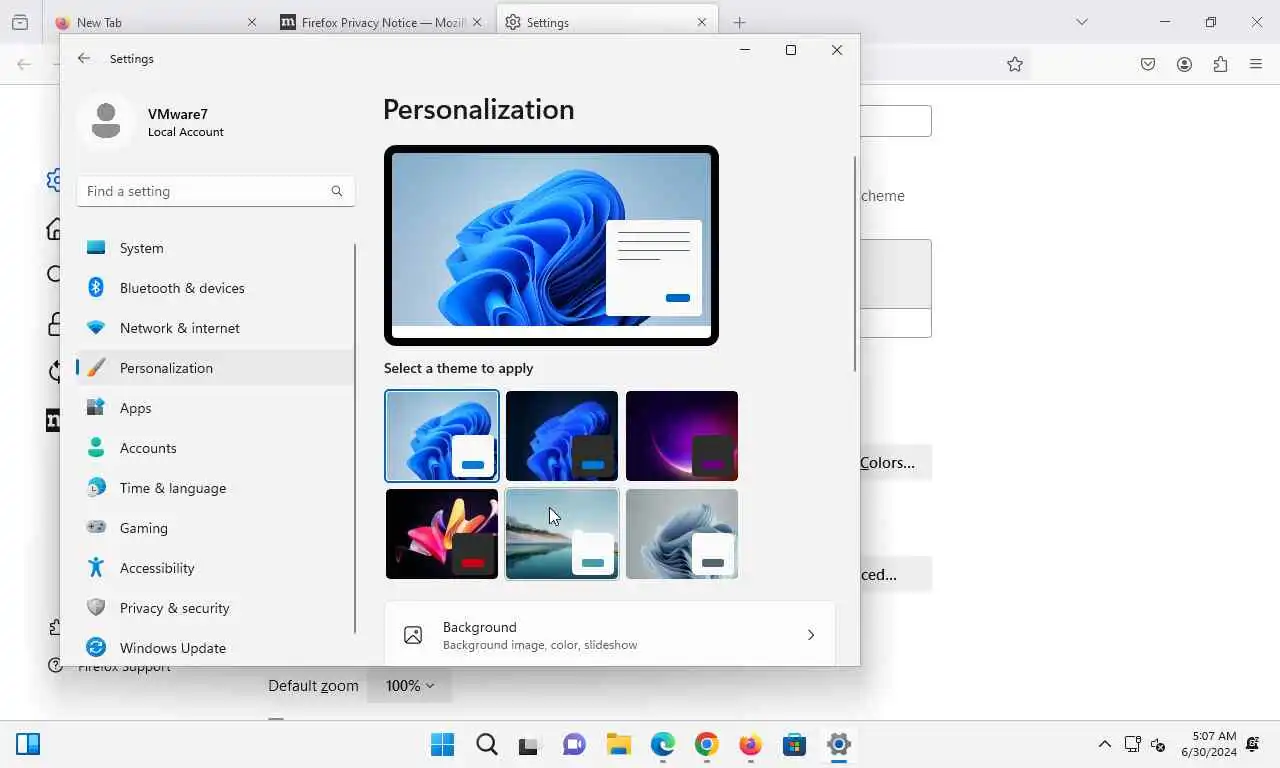This screenshot has width=1280, height=768.
Task: Switch to Firefox via taskbar icon
Action: (751, 744)
